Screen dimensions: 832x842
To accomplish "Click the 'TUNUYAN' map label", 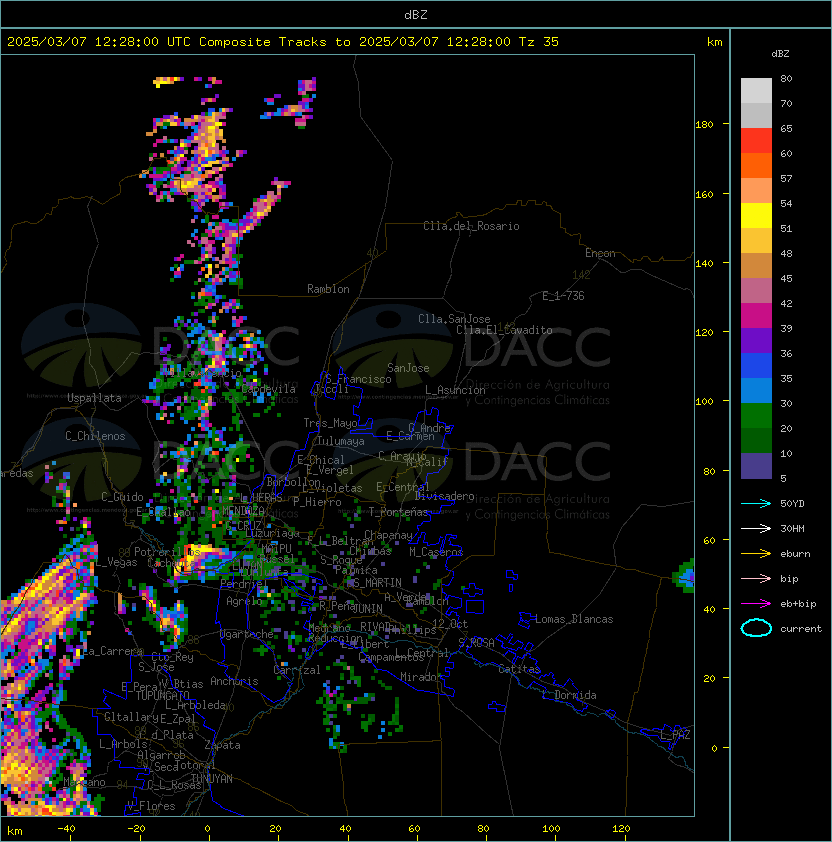I will 212,779.
